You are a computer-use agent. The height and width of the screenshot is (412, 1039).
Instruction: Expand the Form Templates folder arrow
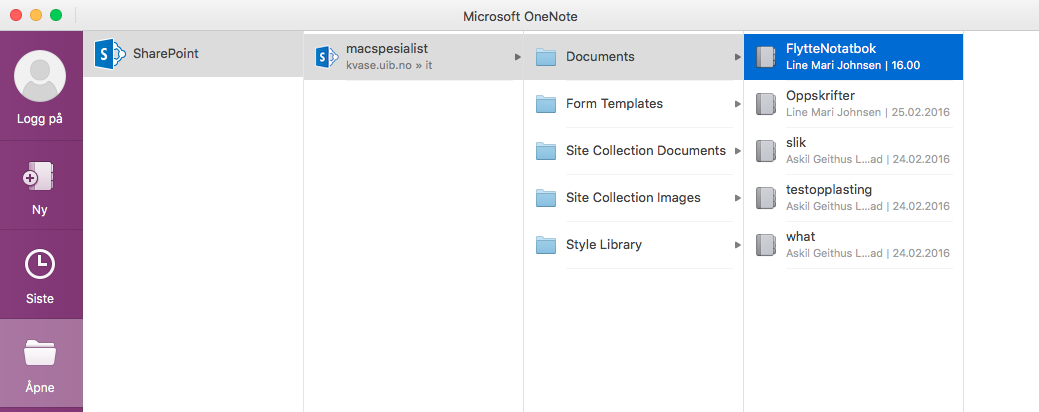pos(737,104)
